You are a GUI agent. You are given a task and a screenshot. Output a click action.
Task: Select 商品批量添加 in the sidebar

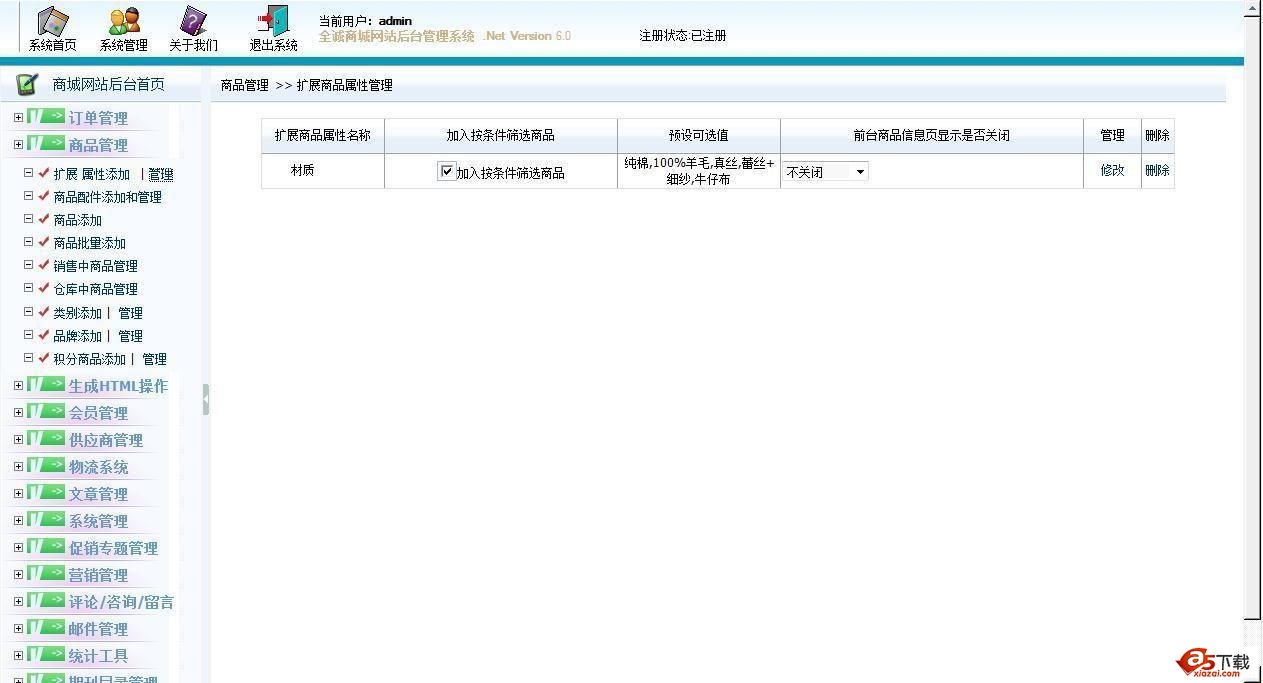pos(89,243)
